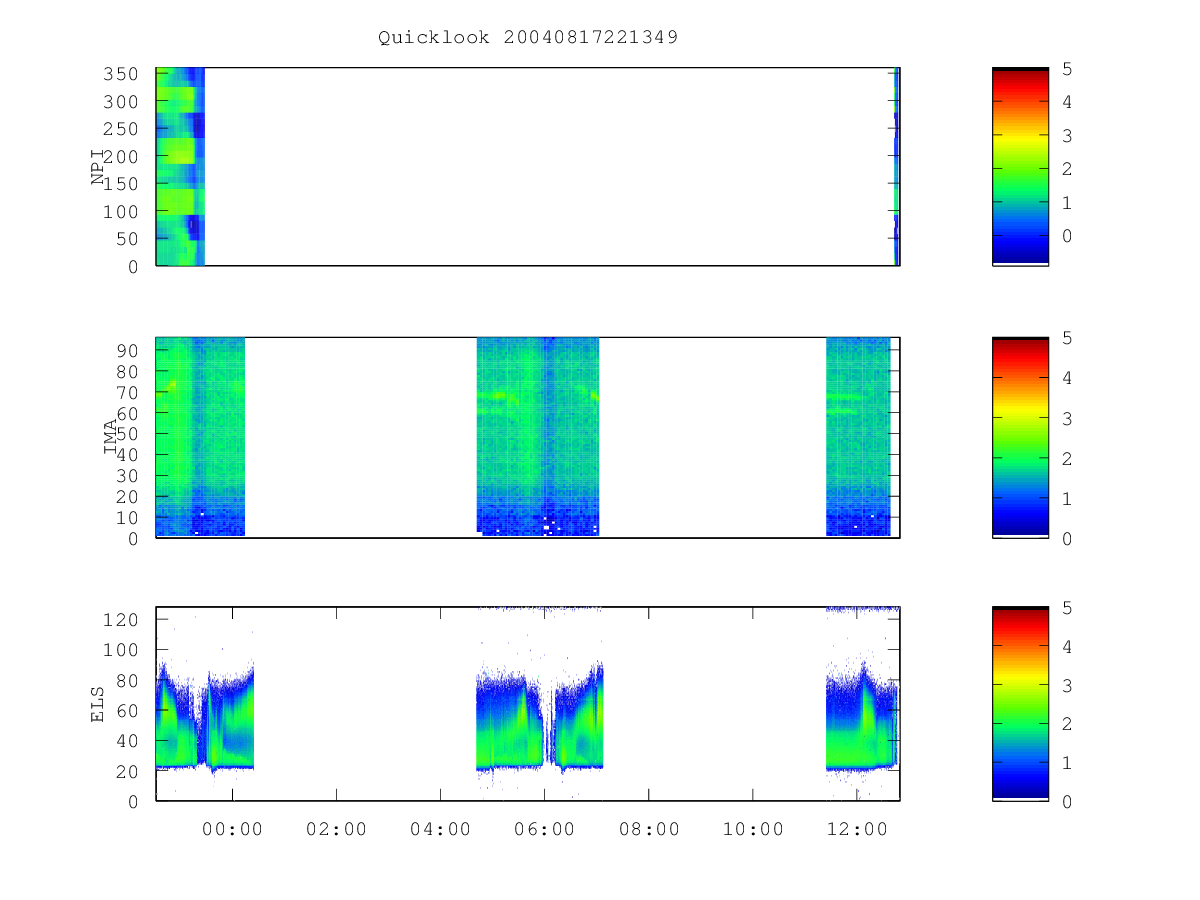Click the NPI panel color scale bar
The image size is (1200, 900).
tap(1020, 166)
